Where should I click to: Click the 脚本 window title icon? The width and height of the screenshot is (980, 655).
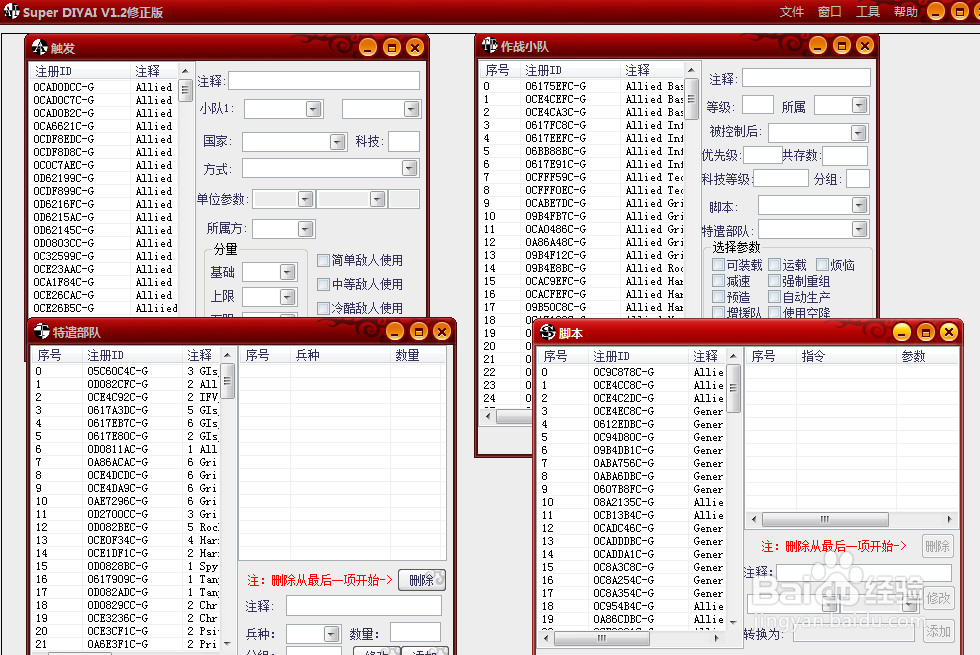548,331
